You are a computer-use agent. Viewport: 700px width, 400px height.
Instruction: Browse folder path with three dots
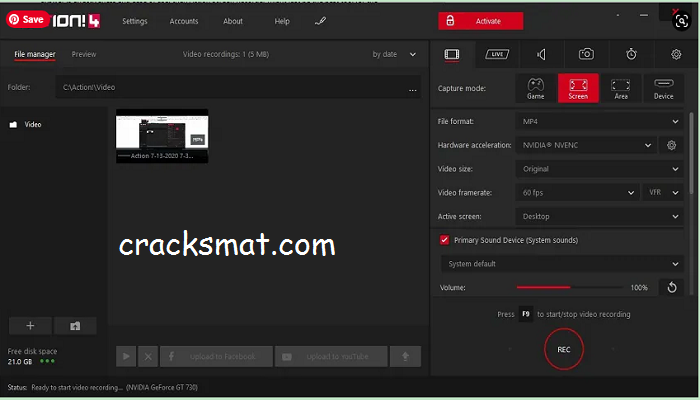pyautogui.click(x=412, y=90)
